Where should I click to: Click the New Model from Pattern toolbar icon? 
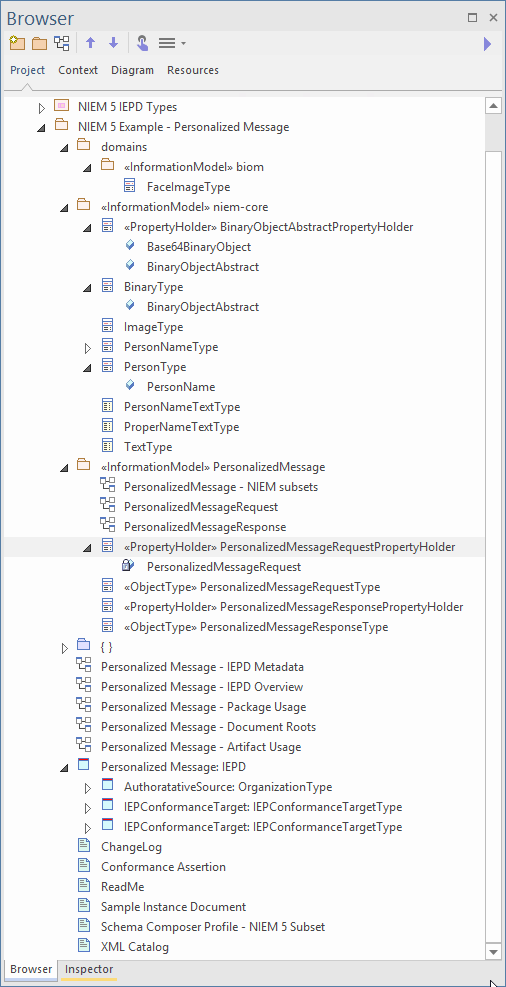click(17, 43)
